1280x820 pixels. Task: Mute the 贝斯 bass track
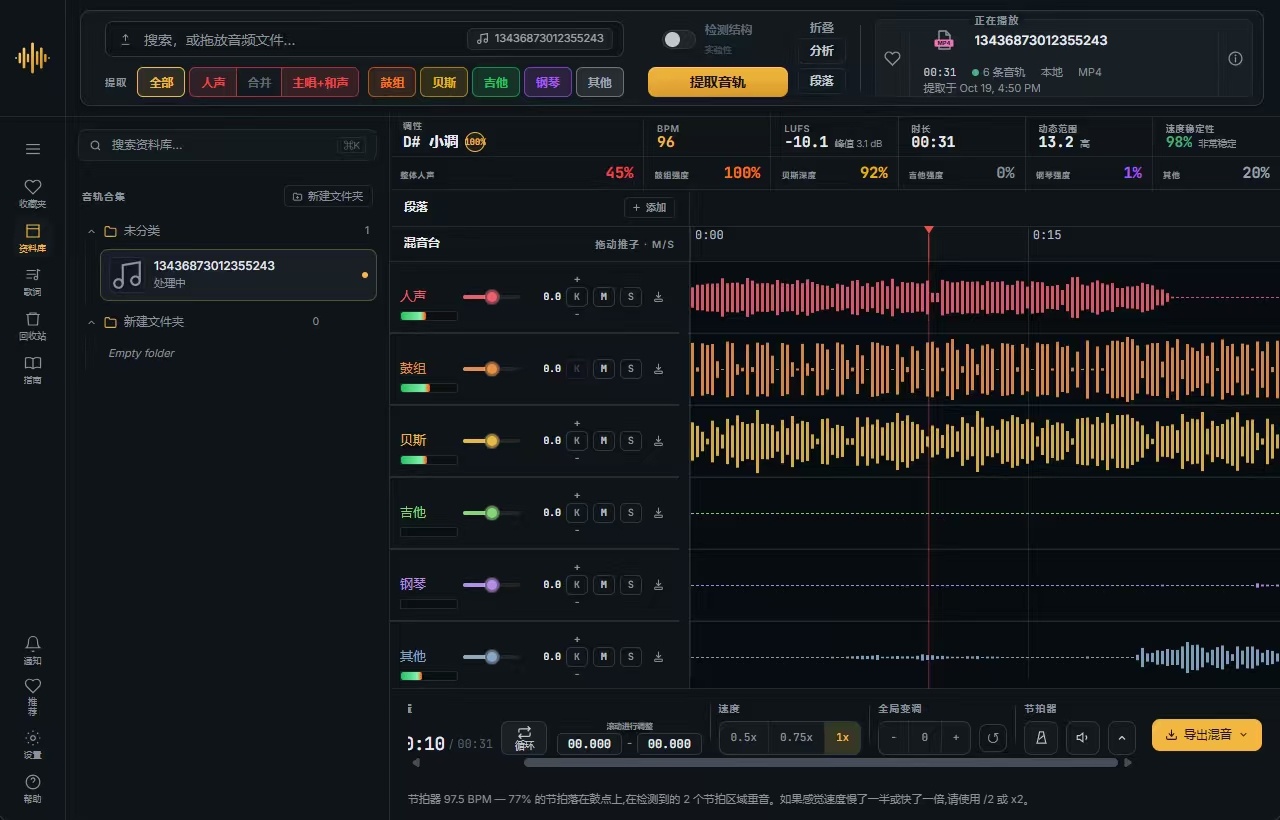tap(604, 441)
